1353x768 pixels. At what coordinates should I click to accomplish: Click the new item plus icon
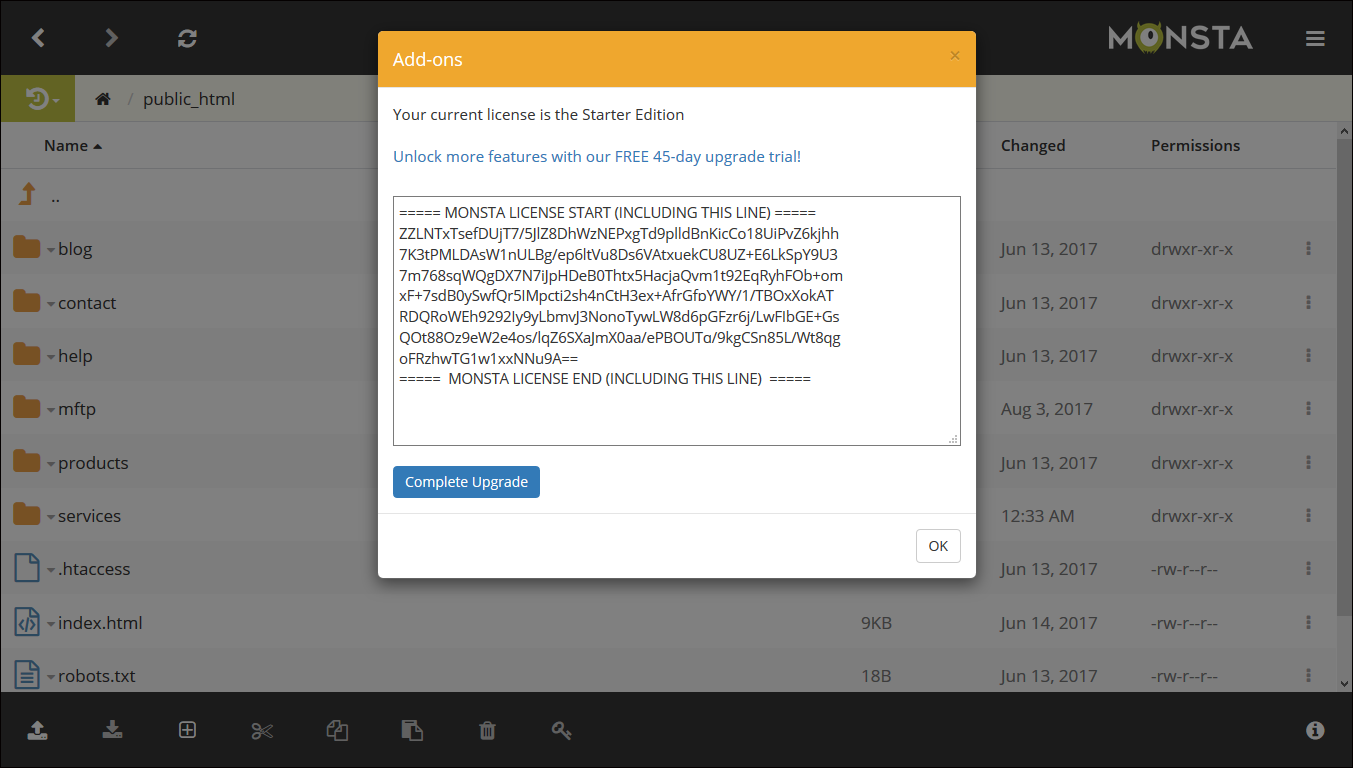tap(187, 730)
